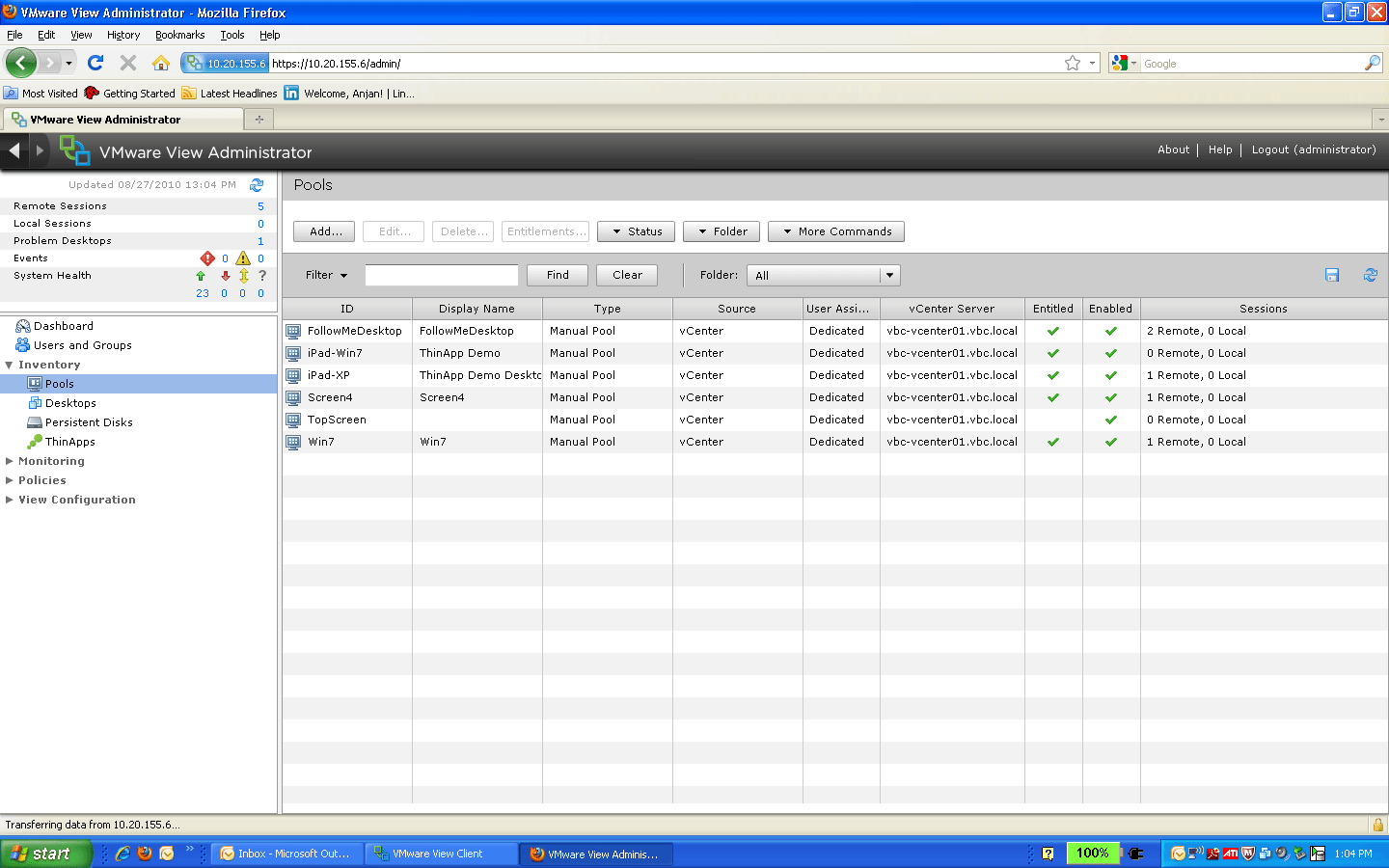Image resolution: width=1389 pixels, height=868 pixels.
Task: Select ThinApps under Inventory
Action: [x=69, y=442]
